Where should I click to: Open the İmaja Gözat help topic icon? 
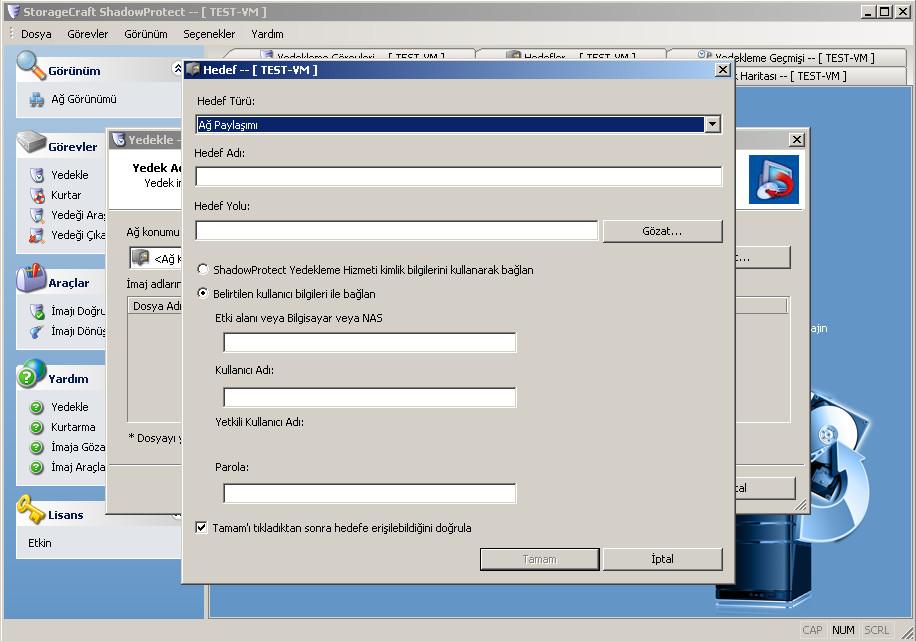coord(37,447)
